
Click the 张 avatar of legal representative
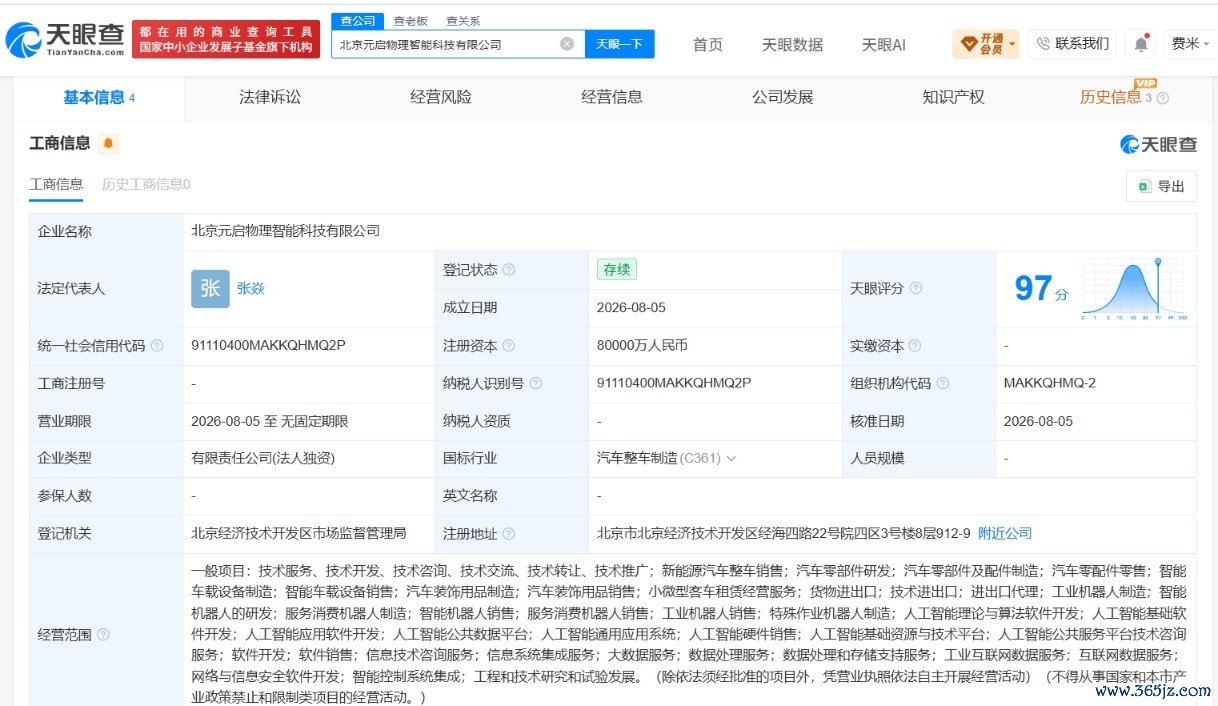coord(210,288)
